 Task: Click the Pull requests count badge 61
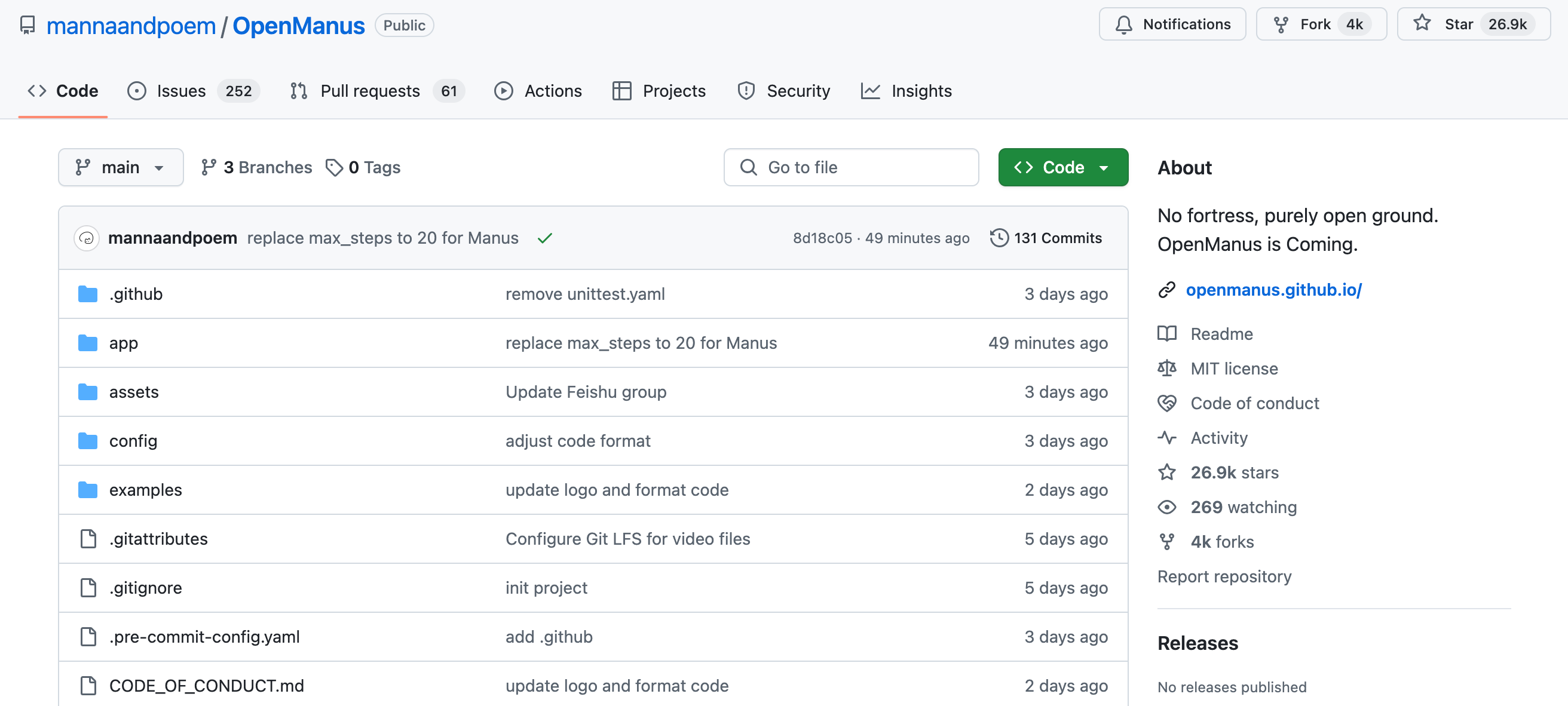449,91
